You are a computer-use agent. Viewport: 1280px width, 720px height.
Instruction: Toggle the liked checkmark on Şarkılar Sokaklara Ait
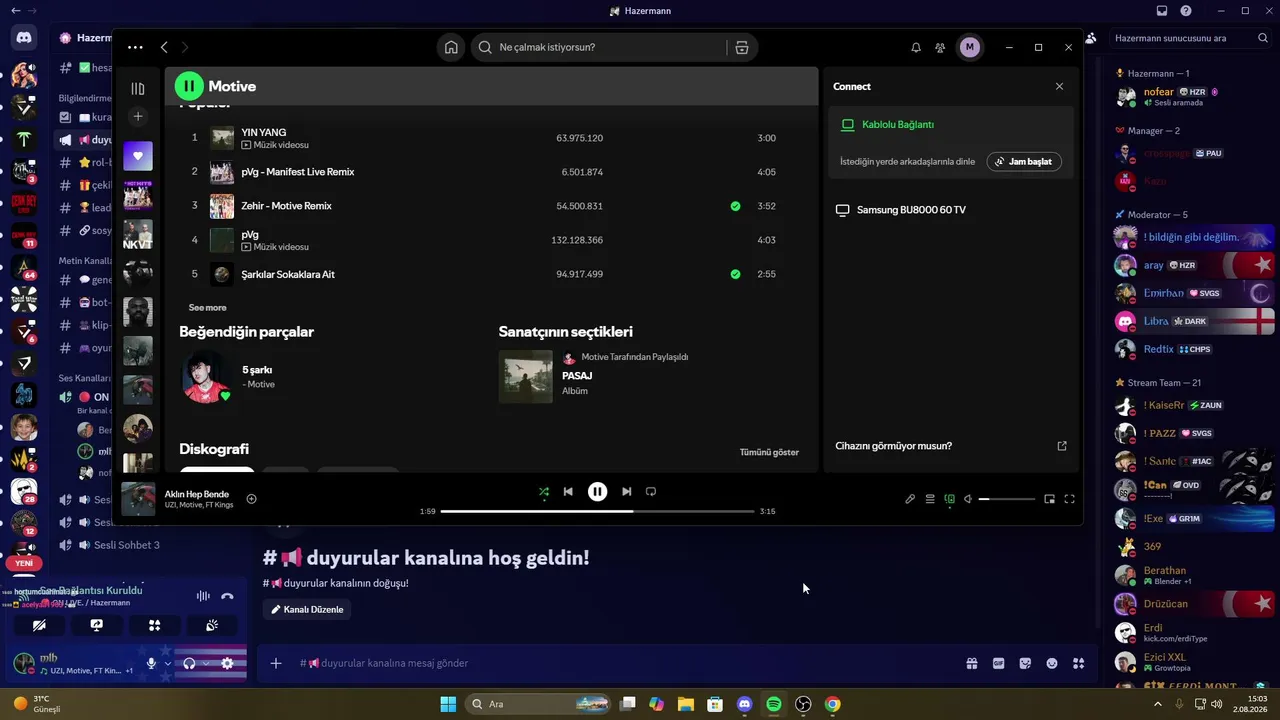736,274
